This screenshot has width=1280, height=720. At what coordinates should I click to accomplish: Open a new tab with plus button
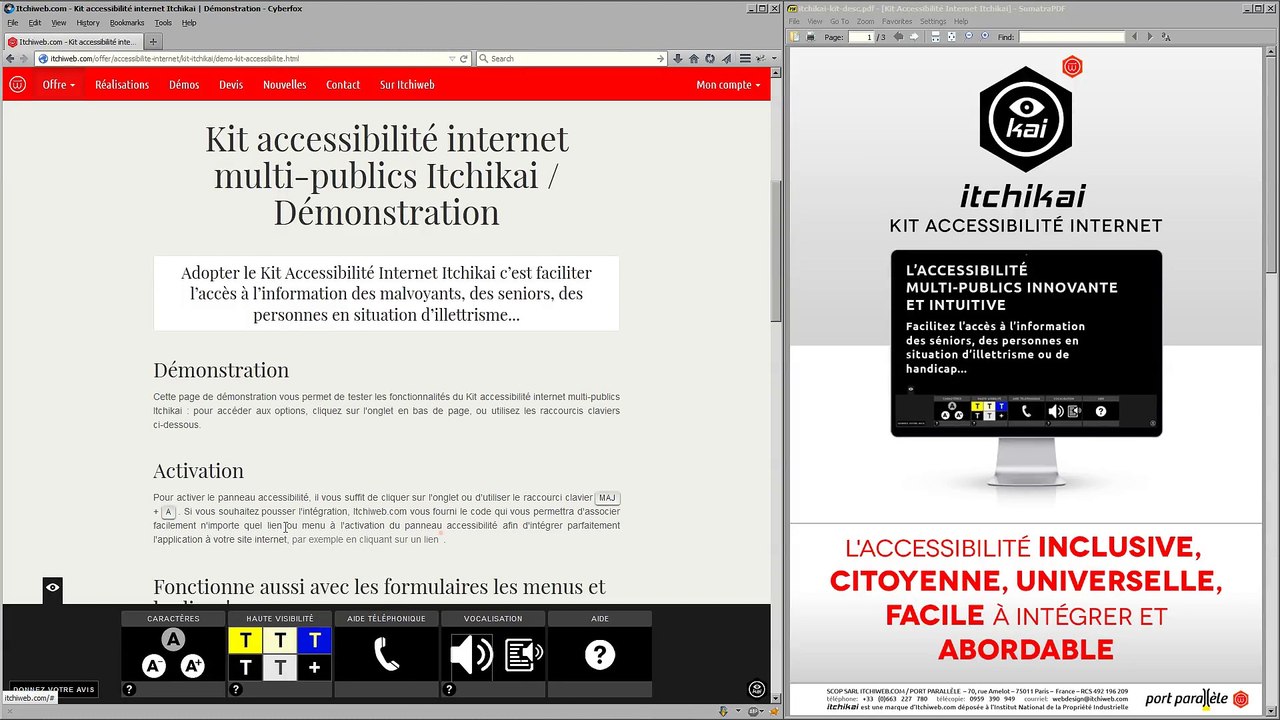pyautogui.click(x=153, y=42)
